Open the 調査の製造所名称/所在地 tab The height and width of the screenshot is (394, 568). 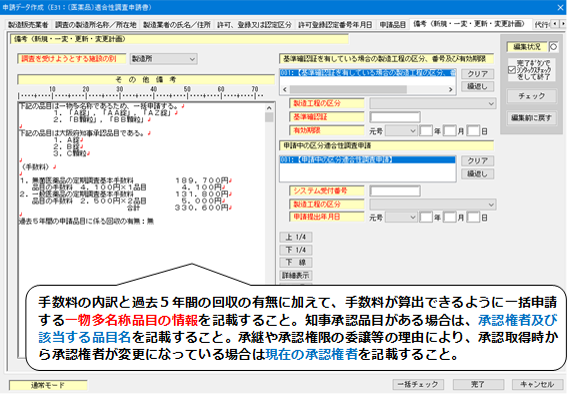click(x=96, y=25)
